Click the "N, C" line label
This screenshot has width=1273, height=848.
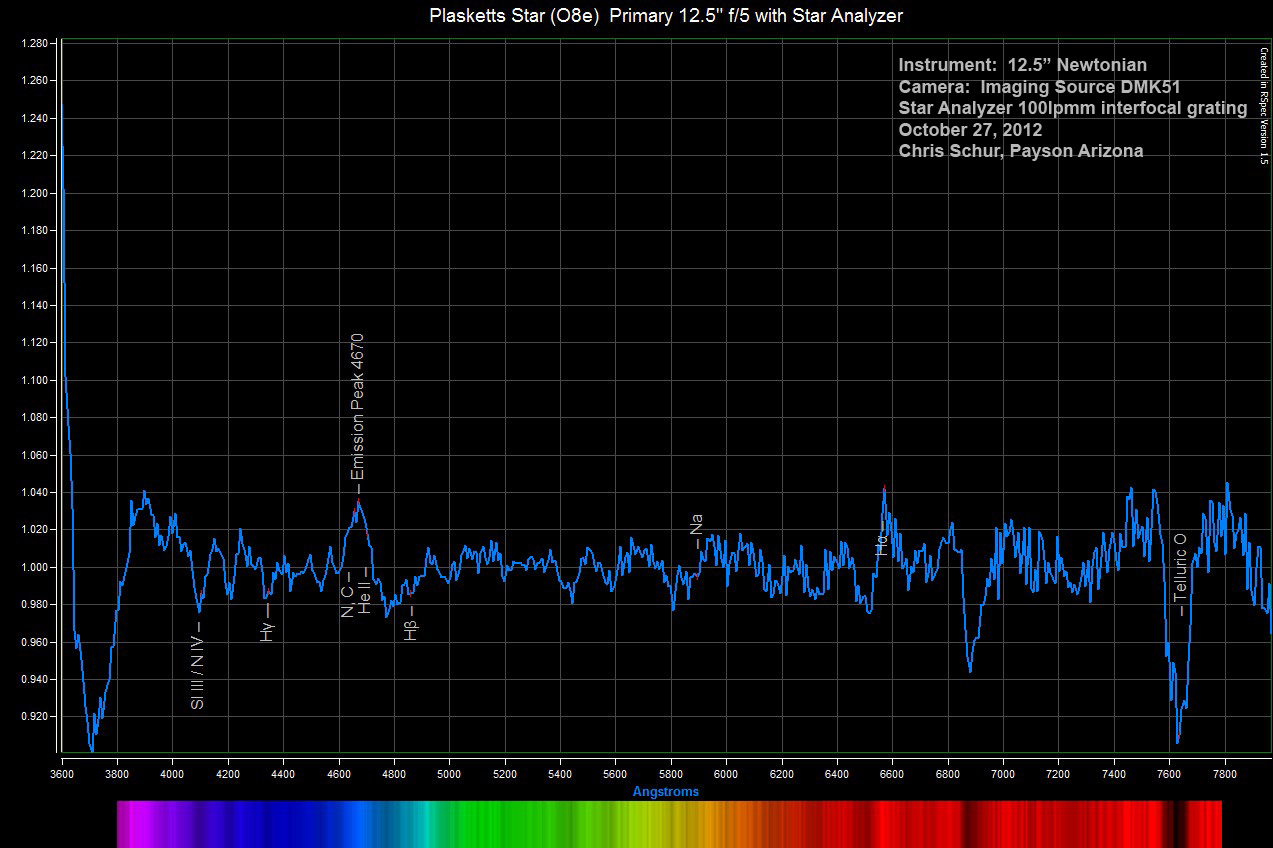coord(347,601)
